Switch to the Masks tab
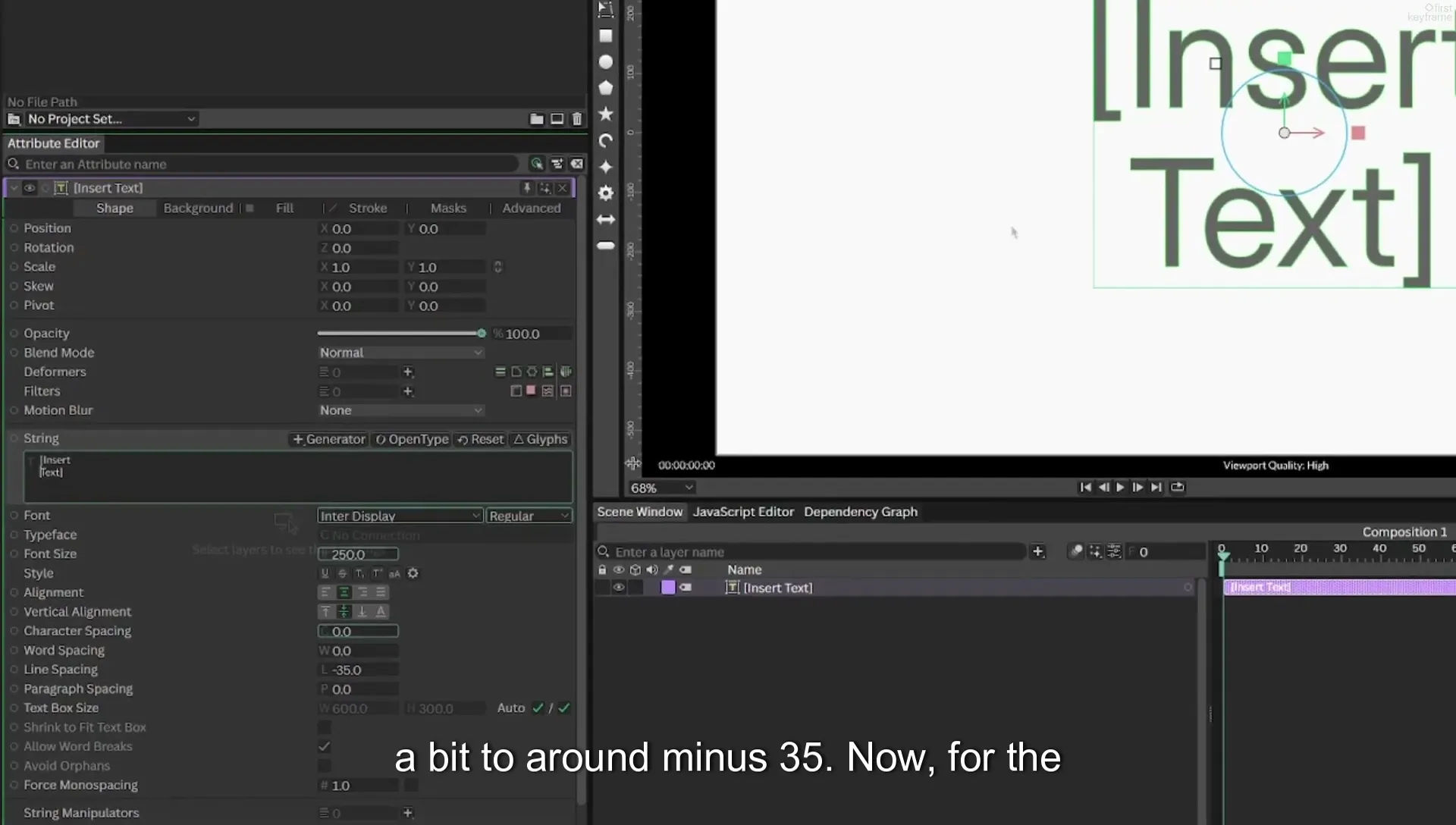The image size is (1456, 825). tap(448, 208)
